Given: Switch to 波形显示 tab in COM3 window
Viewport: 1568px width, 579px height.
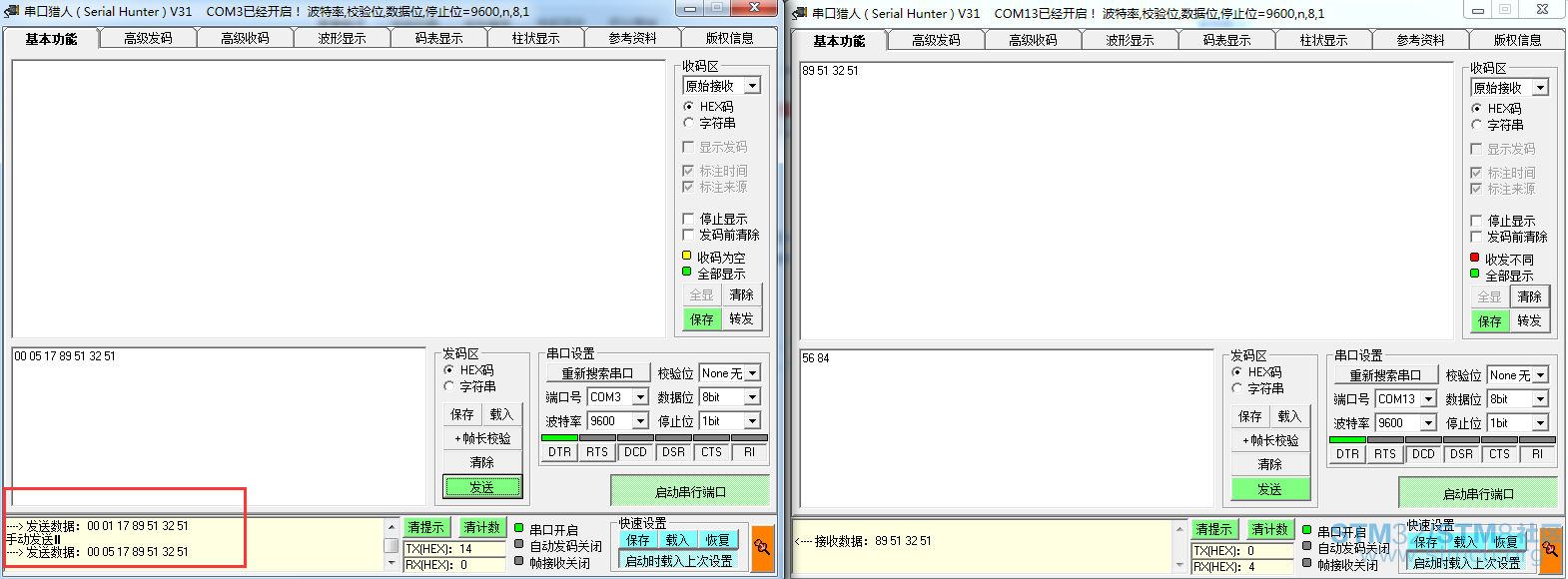Looking at the screenshot, I should [x=342, y=38].
